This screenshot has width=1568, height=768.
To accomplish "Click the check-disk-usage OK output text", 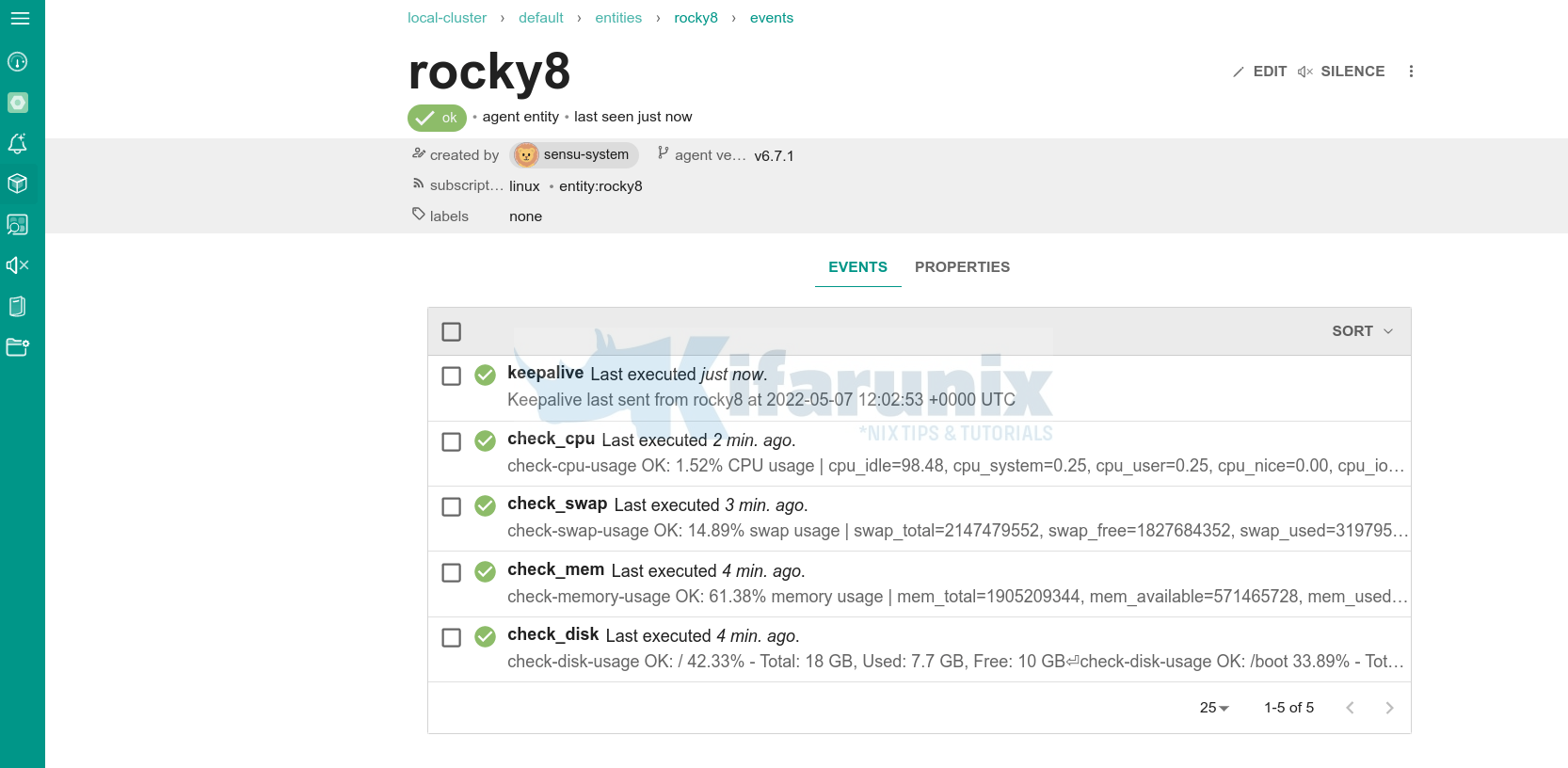I will (955, 662).
